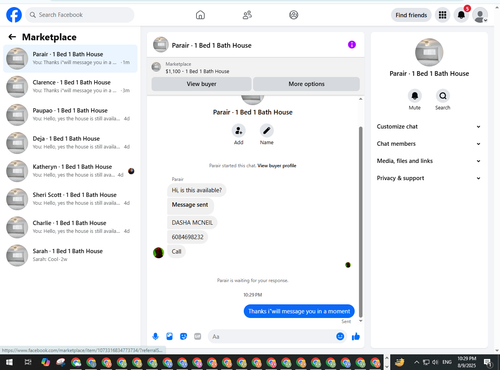The image size is (500, 370).
Task: Click the volume icon in system tray
Action: tap(435, 362)
